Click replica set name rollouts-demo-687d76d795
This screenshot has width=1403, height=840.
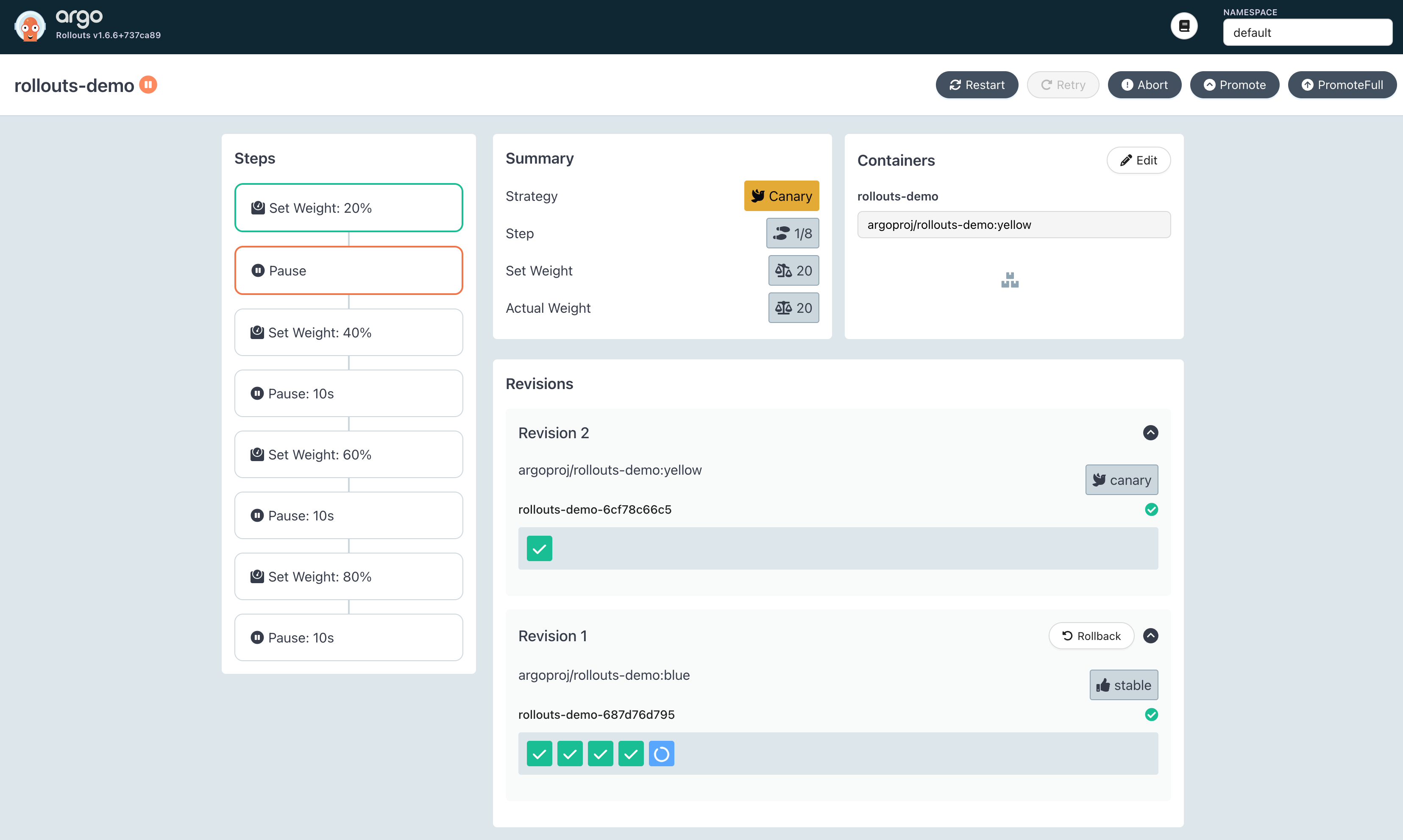[596, 715]
